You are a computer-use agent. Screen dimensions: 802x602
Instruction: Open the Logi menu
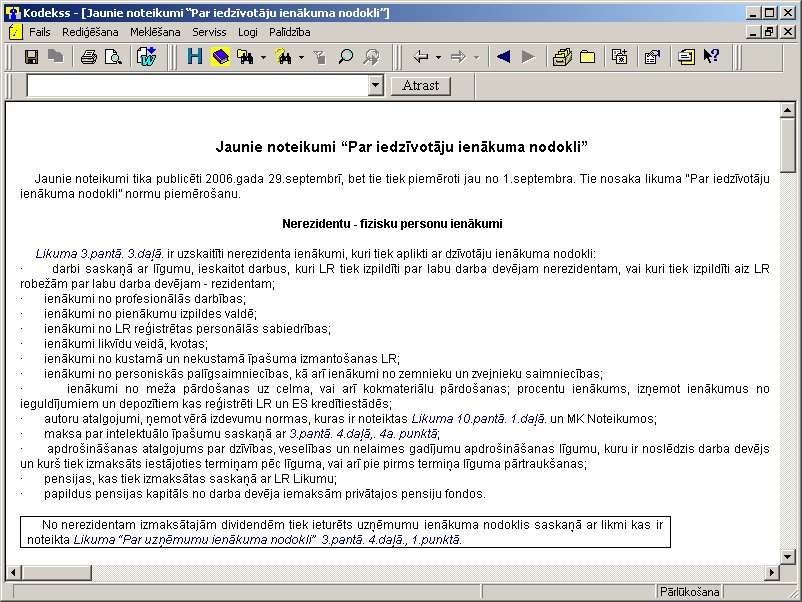click(248, 32)
